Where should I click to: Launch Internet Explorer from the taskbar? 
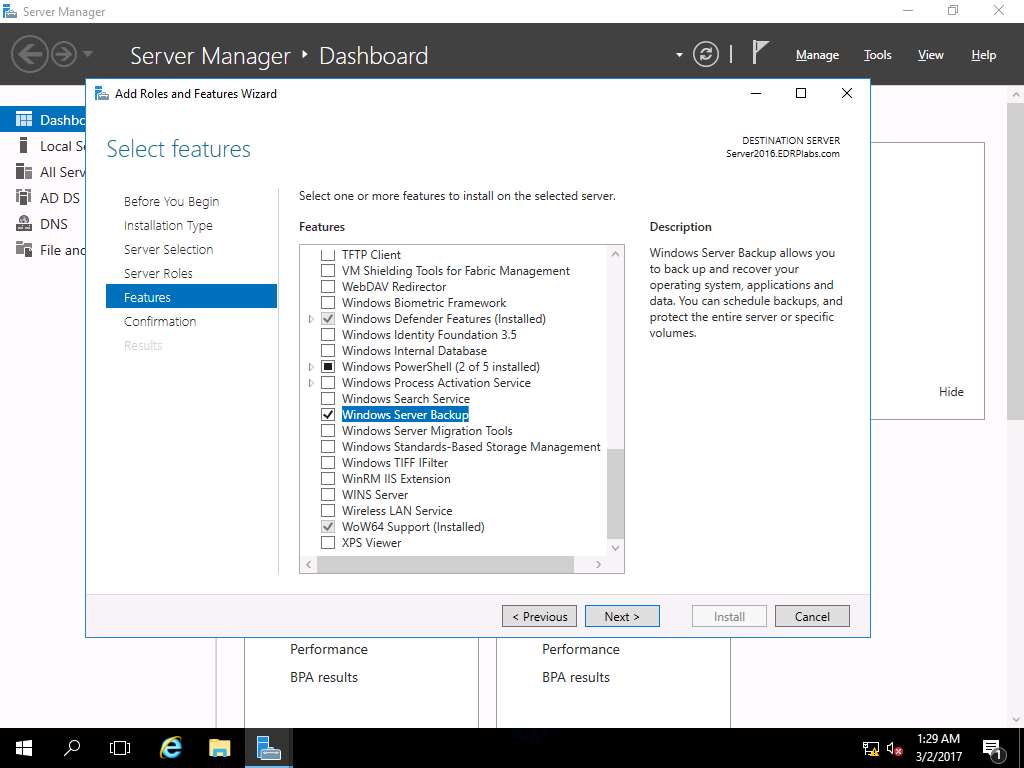pos(170,748)
